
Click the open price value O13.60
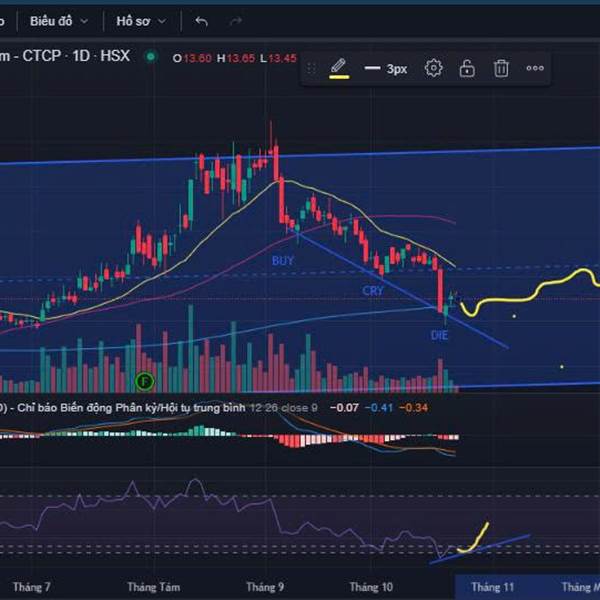[192, 59]
